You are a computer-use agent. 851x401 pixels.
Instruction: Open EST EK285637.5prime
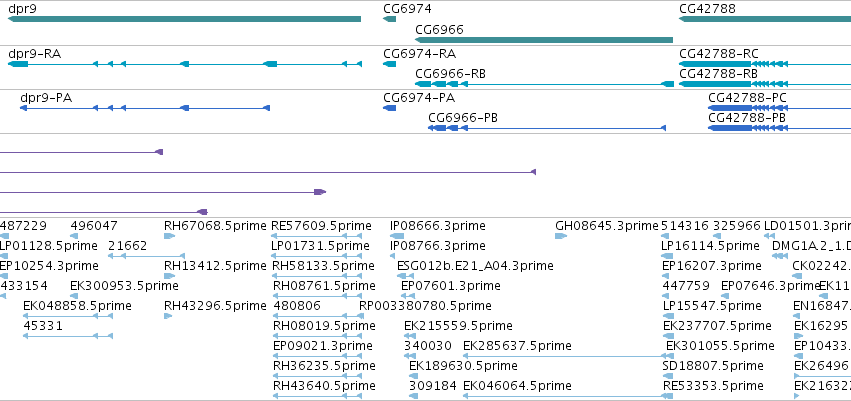click(x=517, y=346)
